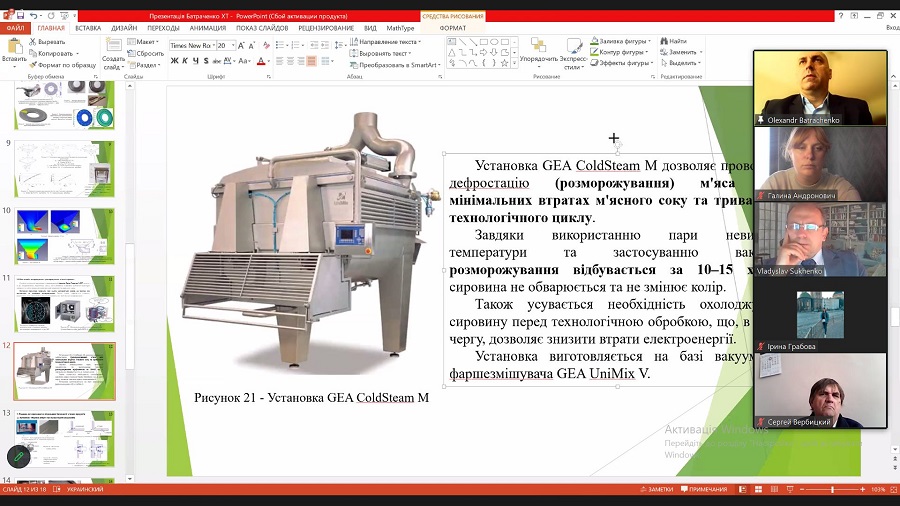The height and width of the screenshot is (506, 900).
Task: Open Макет layout dropdown
Action: pos(142,42)
